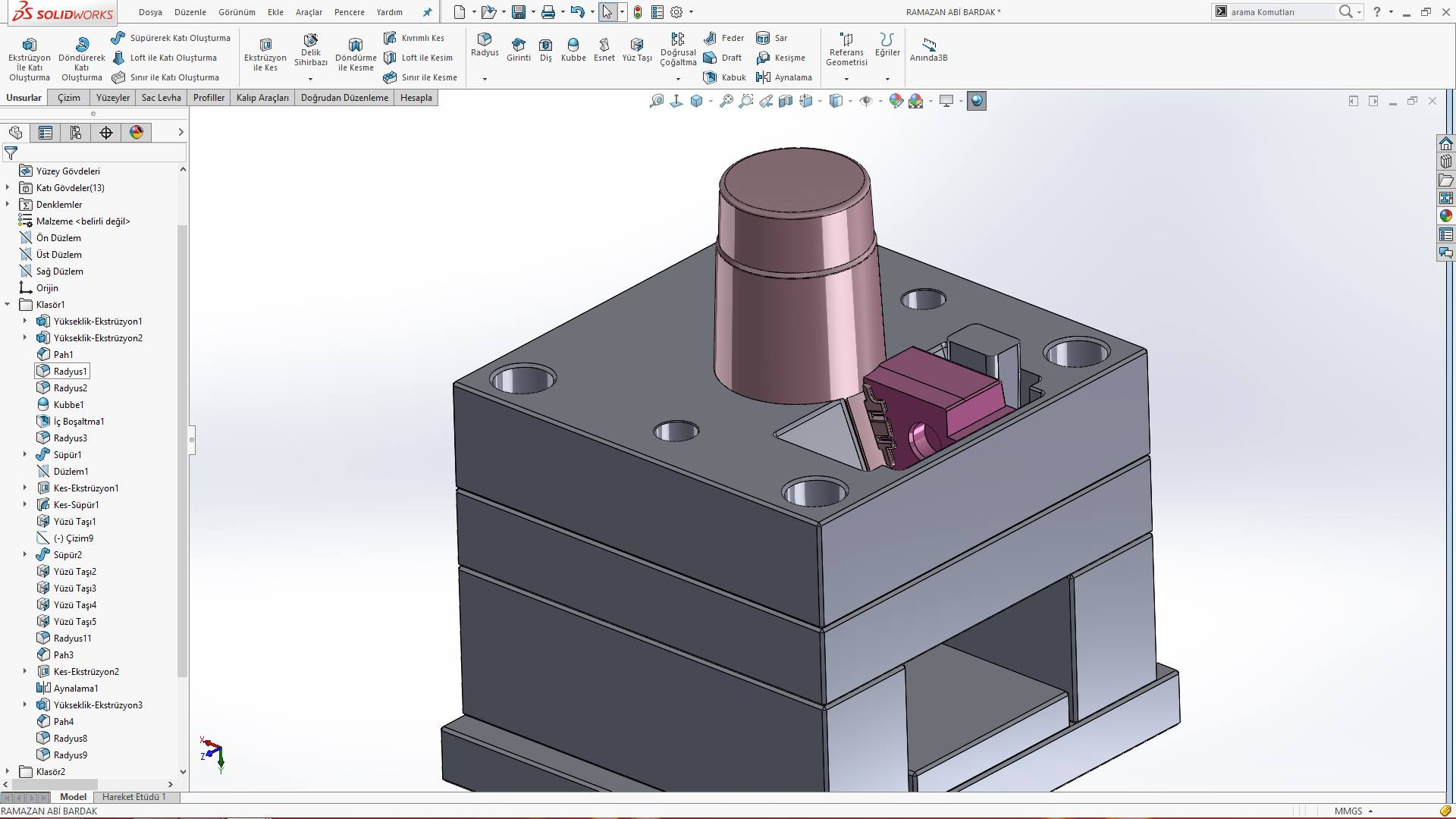Select Aynalama1 feature in tree
Screen dimensions: 1456x819
tap(67, 688)
